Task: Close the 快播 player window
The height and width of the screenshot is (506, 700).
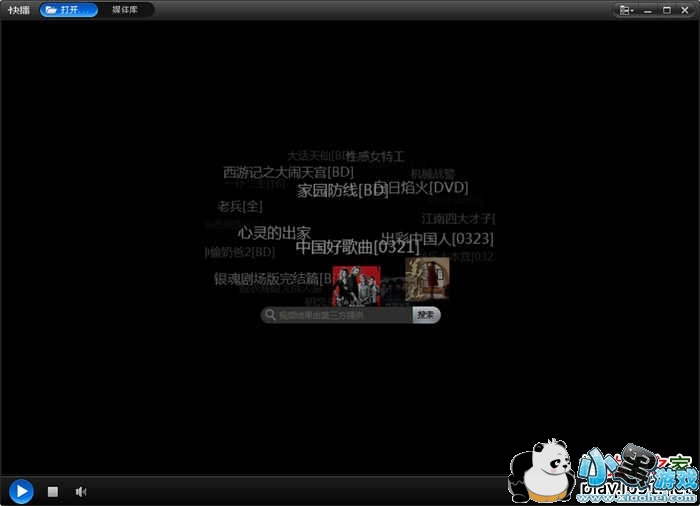Action: [x=685, y=10]
